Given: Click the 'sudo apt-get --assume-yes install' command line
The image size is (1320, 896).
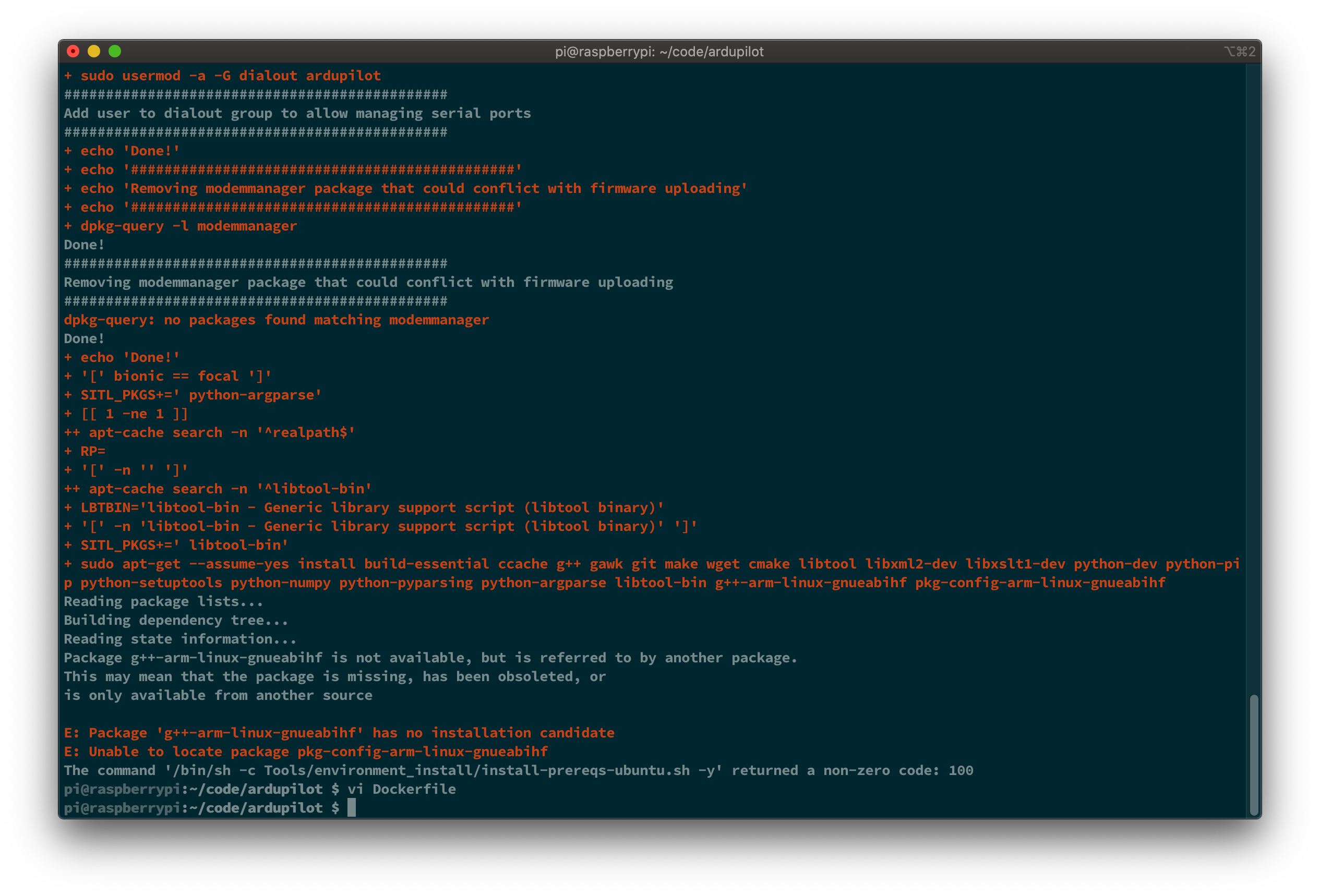Looking at the screenshot, I should click(x=652, y=573).
